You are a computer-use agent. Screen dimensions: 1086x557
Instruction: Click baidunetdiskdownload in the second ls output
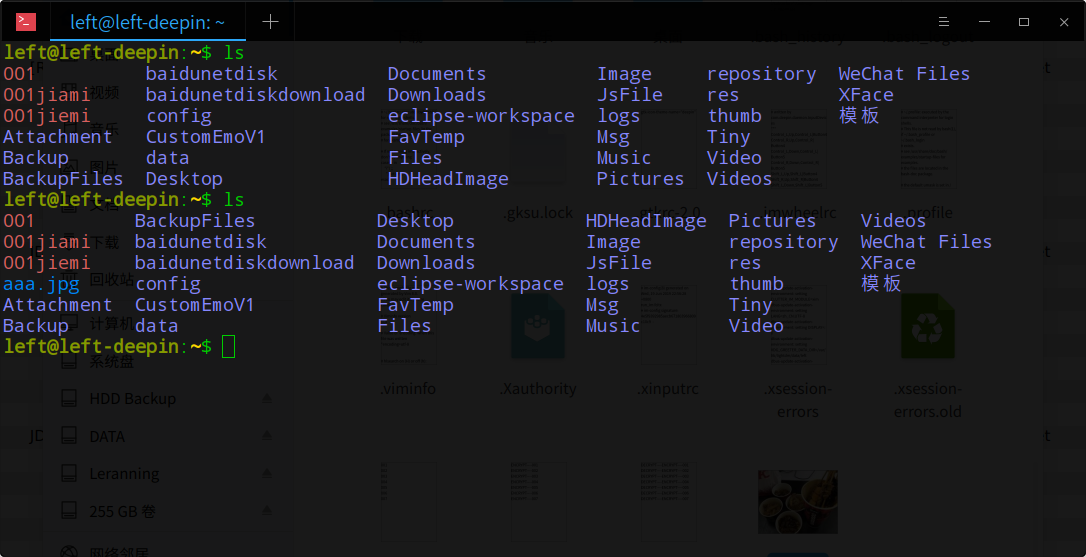[x=244, y=263]
